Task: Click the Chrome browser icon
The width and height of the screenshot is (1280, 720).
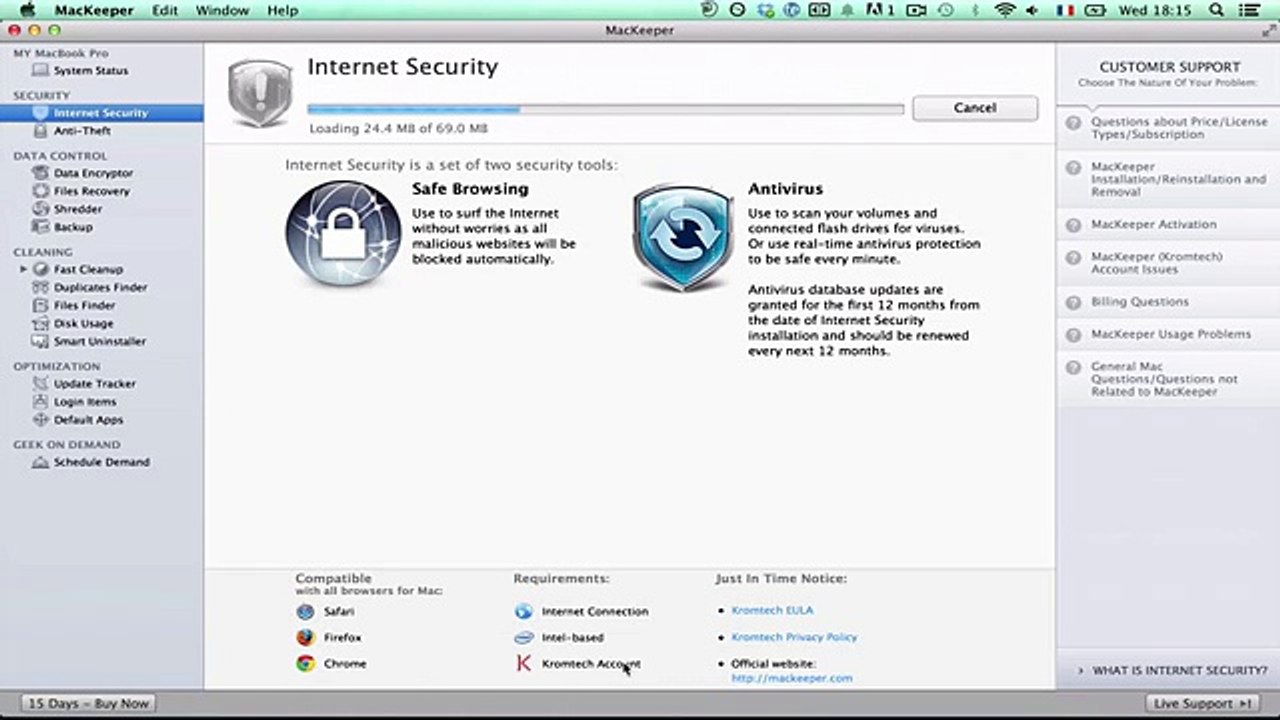Action: (305, 663)
